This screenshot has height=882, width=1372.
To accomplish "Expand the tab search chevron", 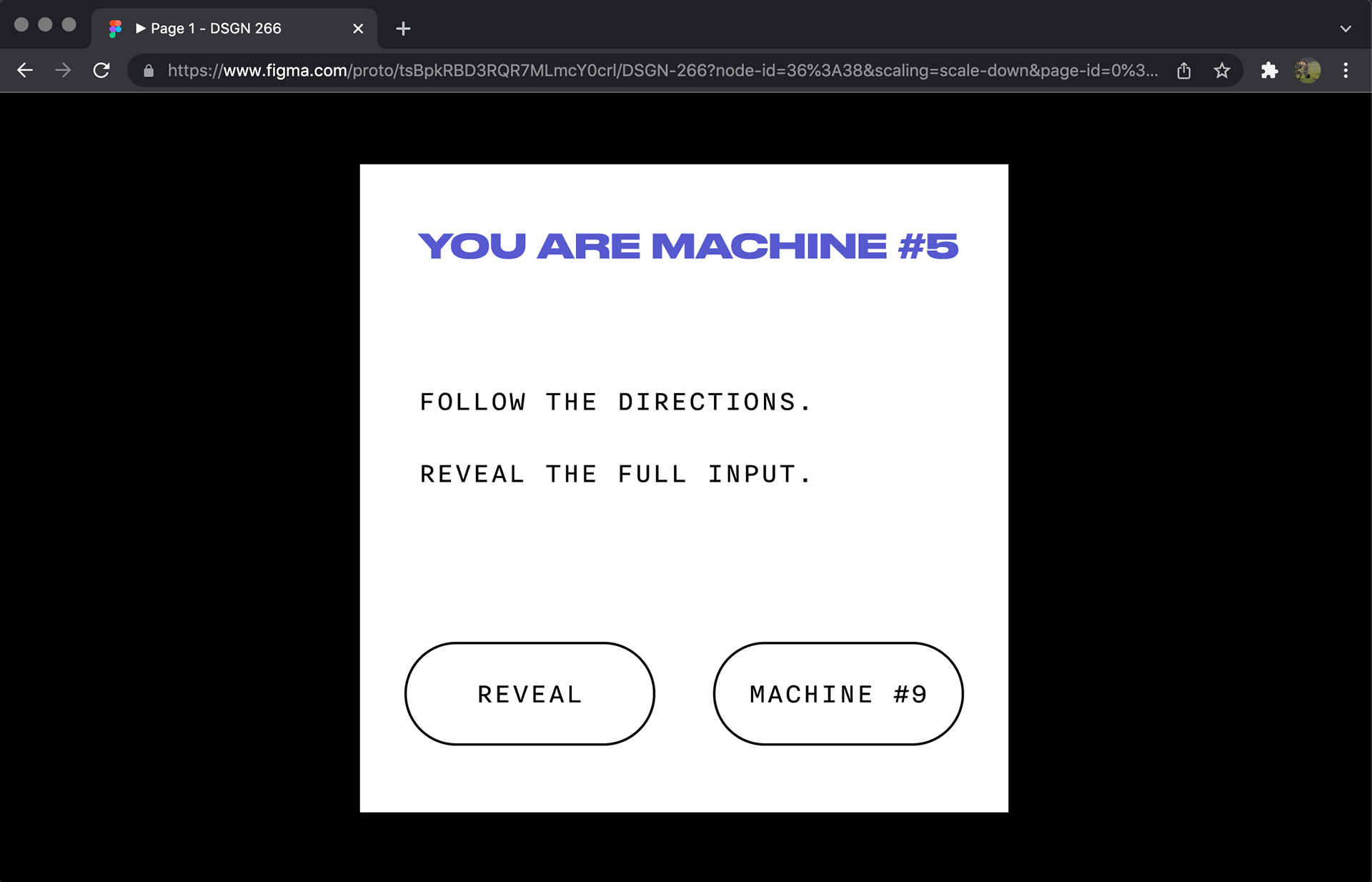I will click(1346, 29).
